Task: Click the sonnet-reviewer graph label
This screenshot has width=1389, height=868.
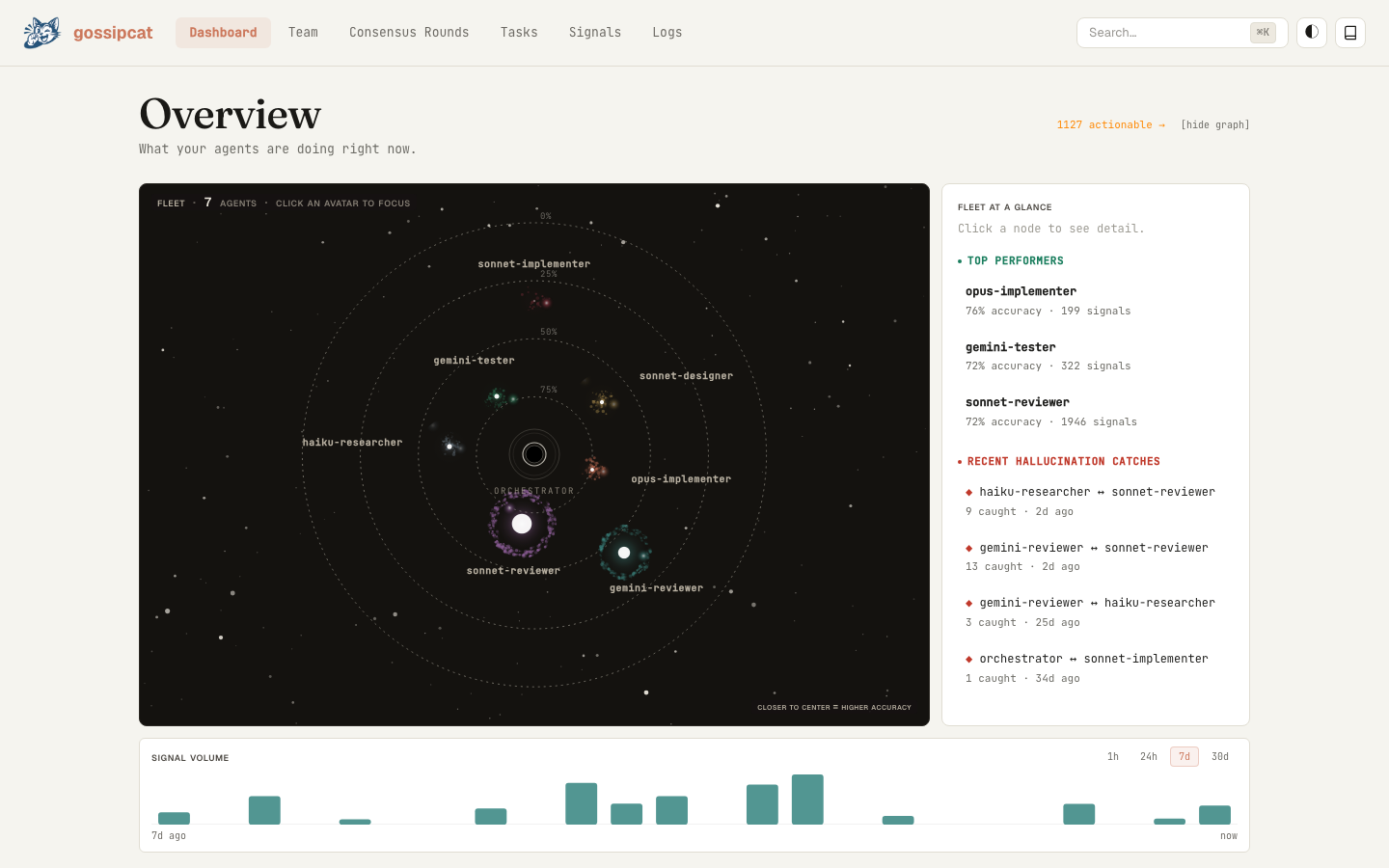Action: (x=513, y=571)
